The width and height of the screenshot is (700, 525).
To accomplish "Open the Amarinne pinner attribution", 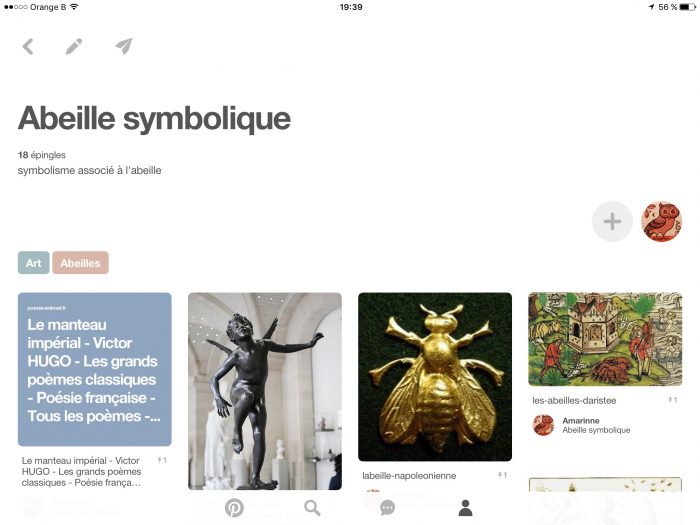I will tap(582, 425).
